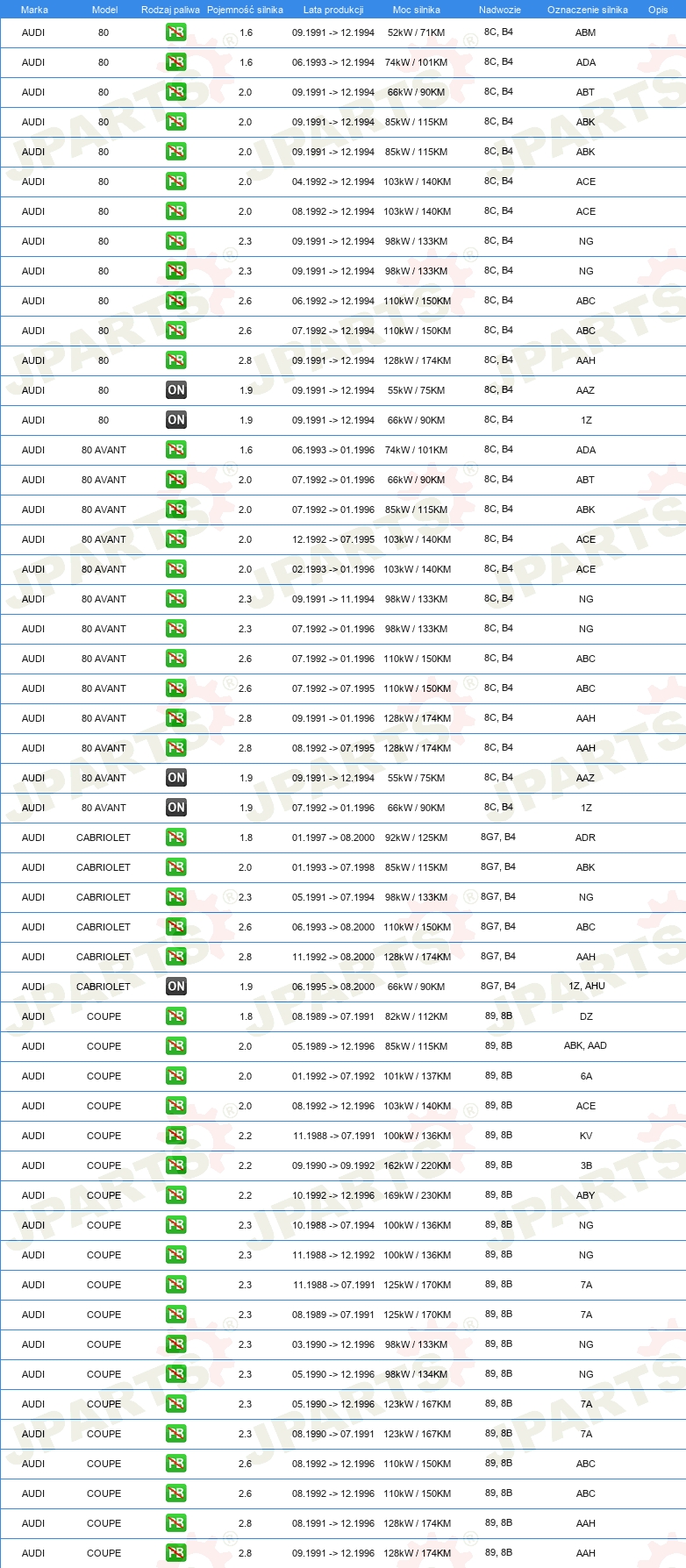Viewport: 686px width, 1568px height.
Task: Click petrol icon in Audi 80 ABT row
Action: (176, 92)
